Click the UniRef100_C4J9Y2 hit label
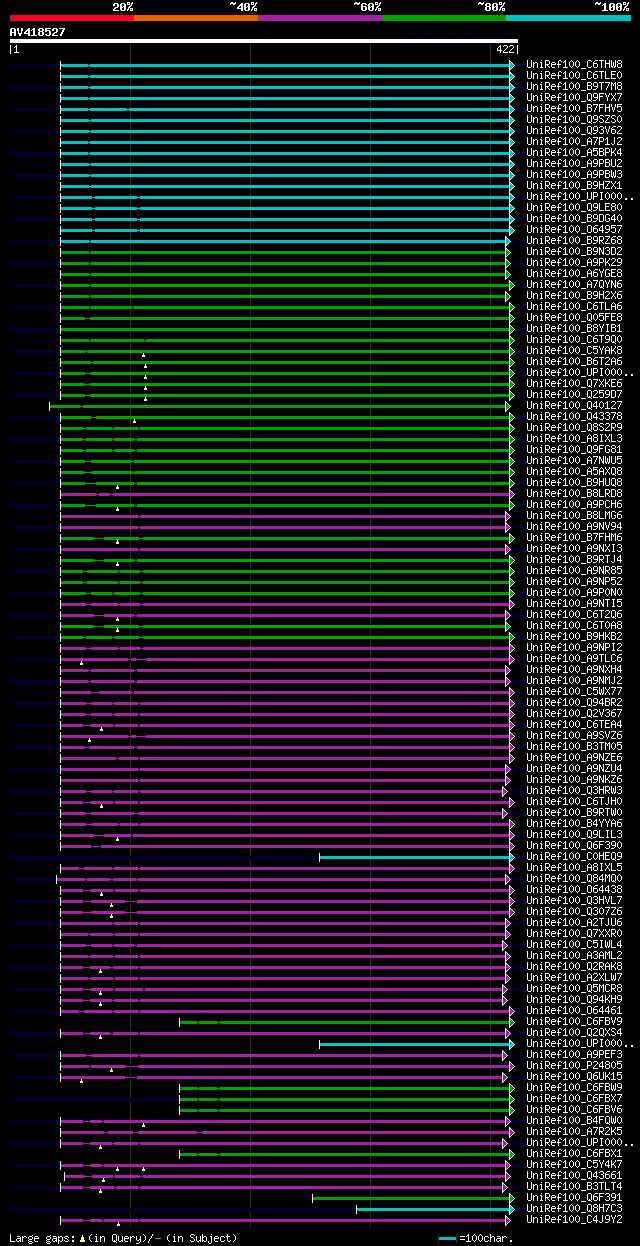Screen dimensions: 640x1246 [x=574, y=1219]
